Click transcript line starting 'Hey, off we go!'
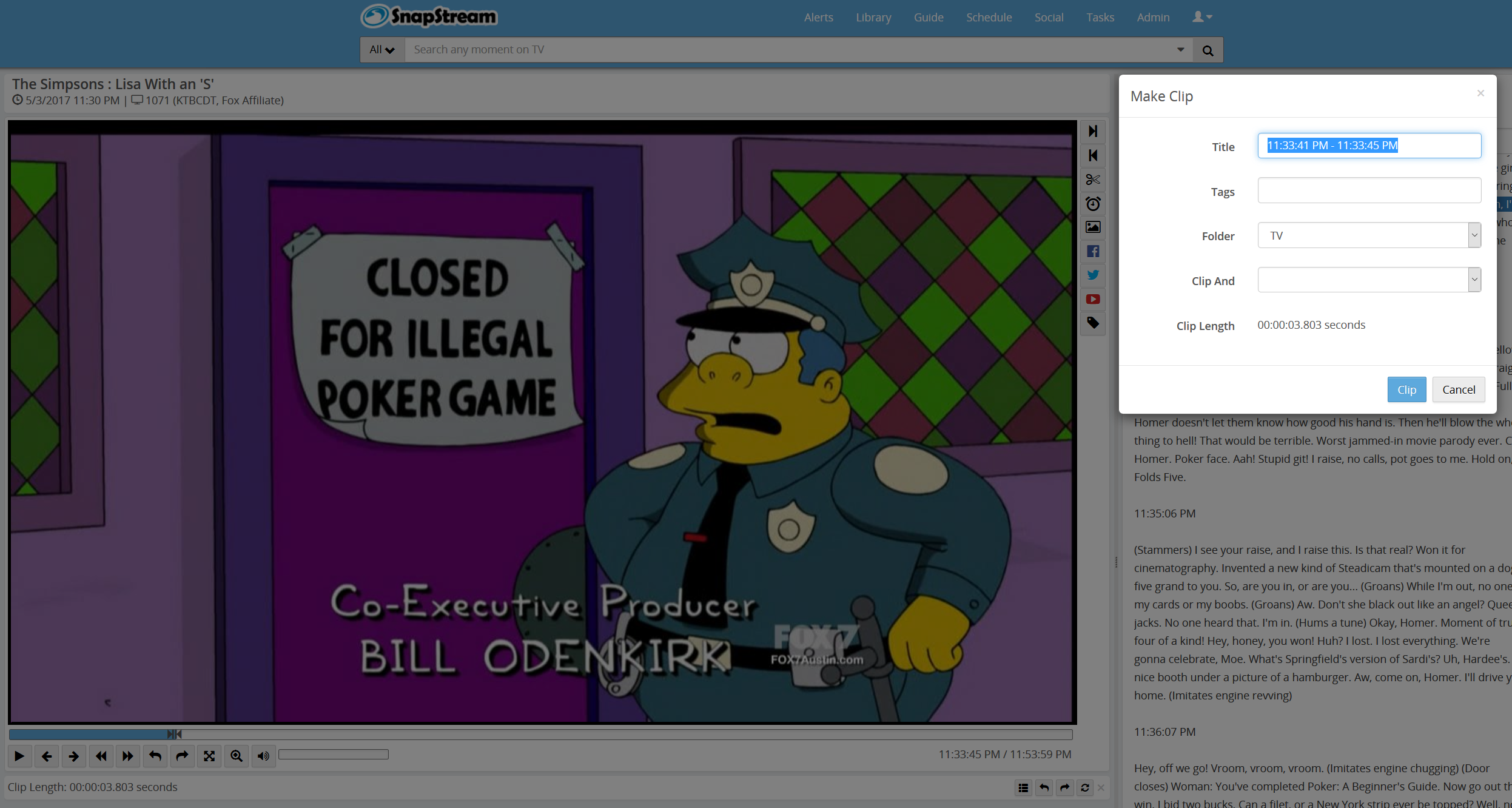 pyautogui.click(x=1312, y=769)
